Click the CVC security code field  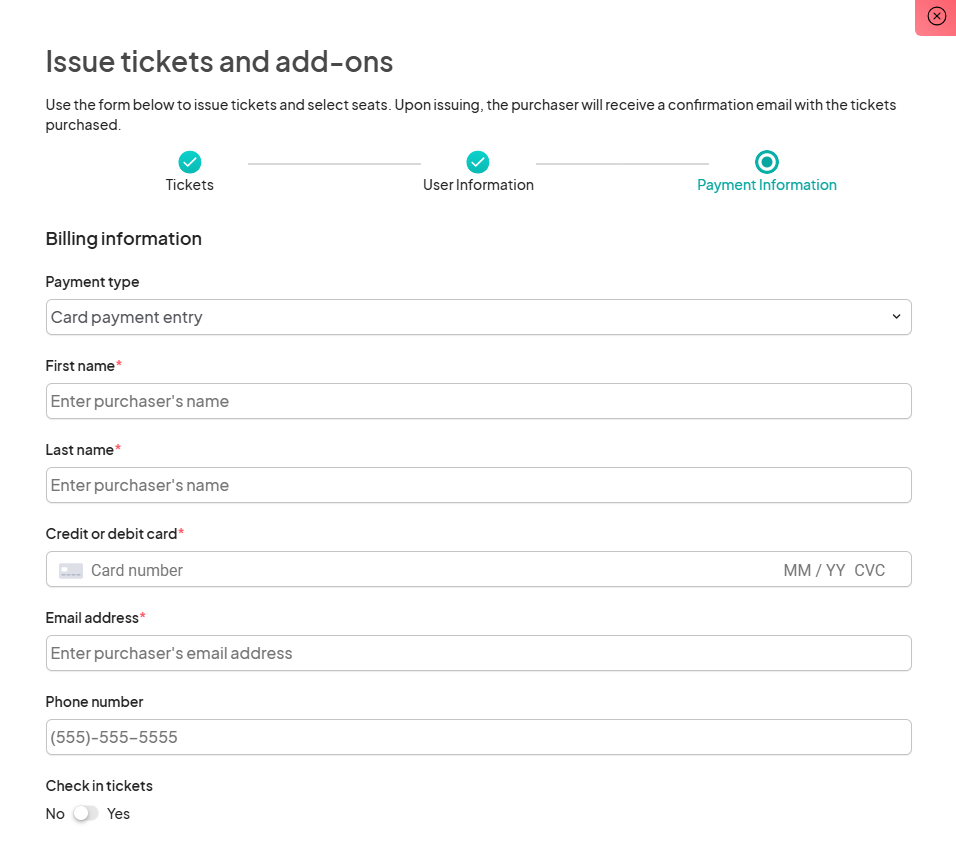point(870,570)
